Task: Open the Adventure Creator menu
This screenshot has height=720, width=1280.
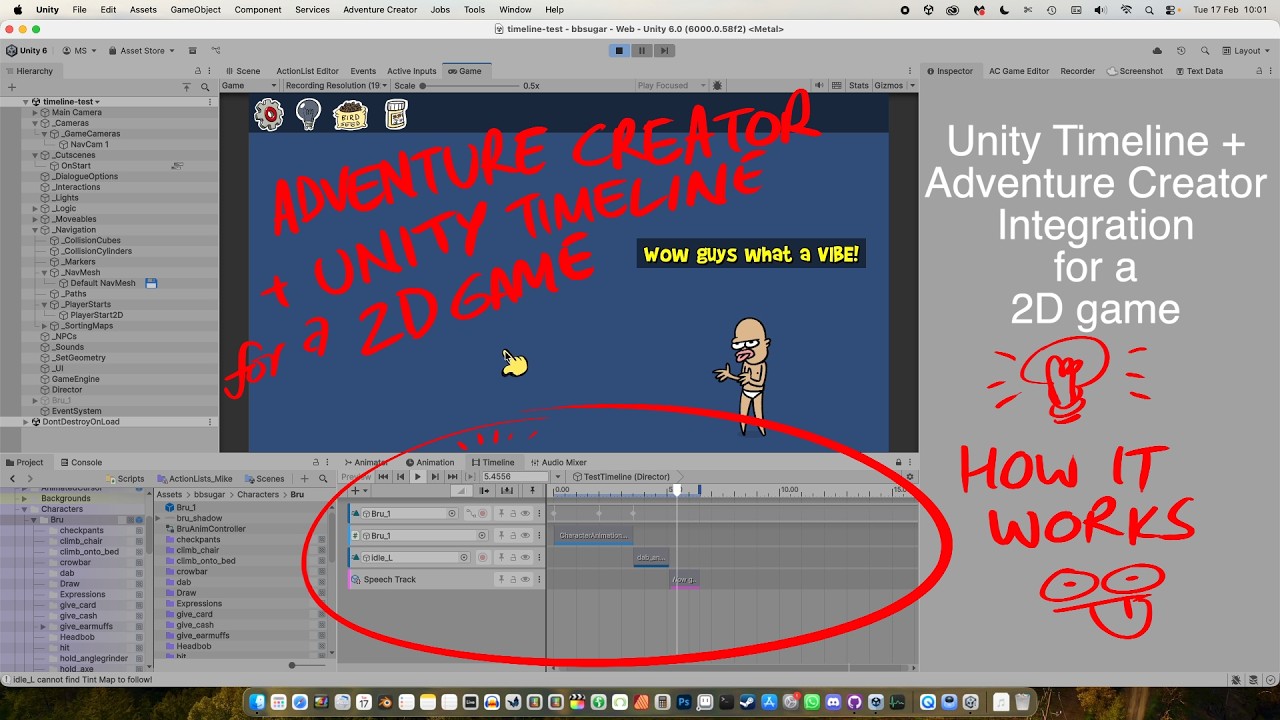Action: pos(380,10)
